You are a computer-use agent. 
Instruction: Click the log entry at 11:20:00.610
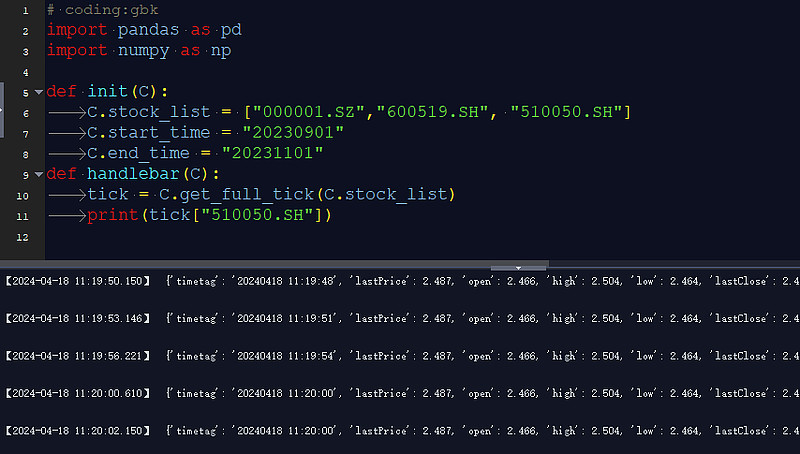pos(400,394)
